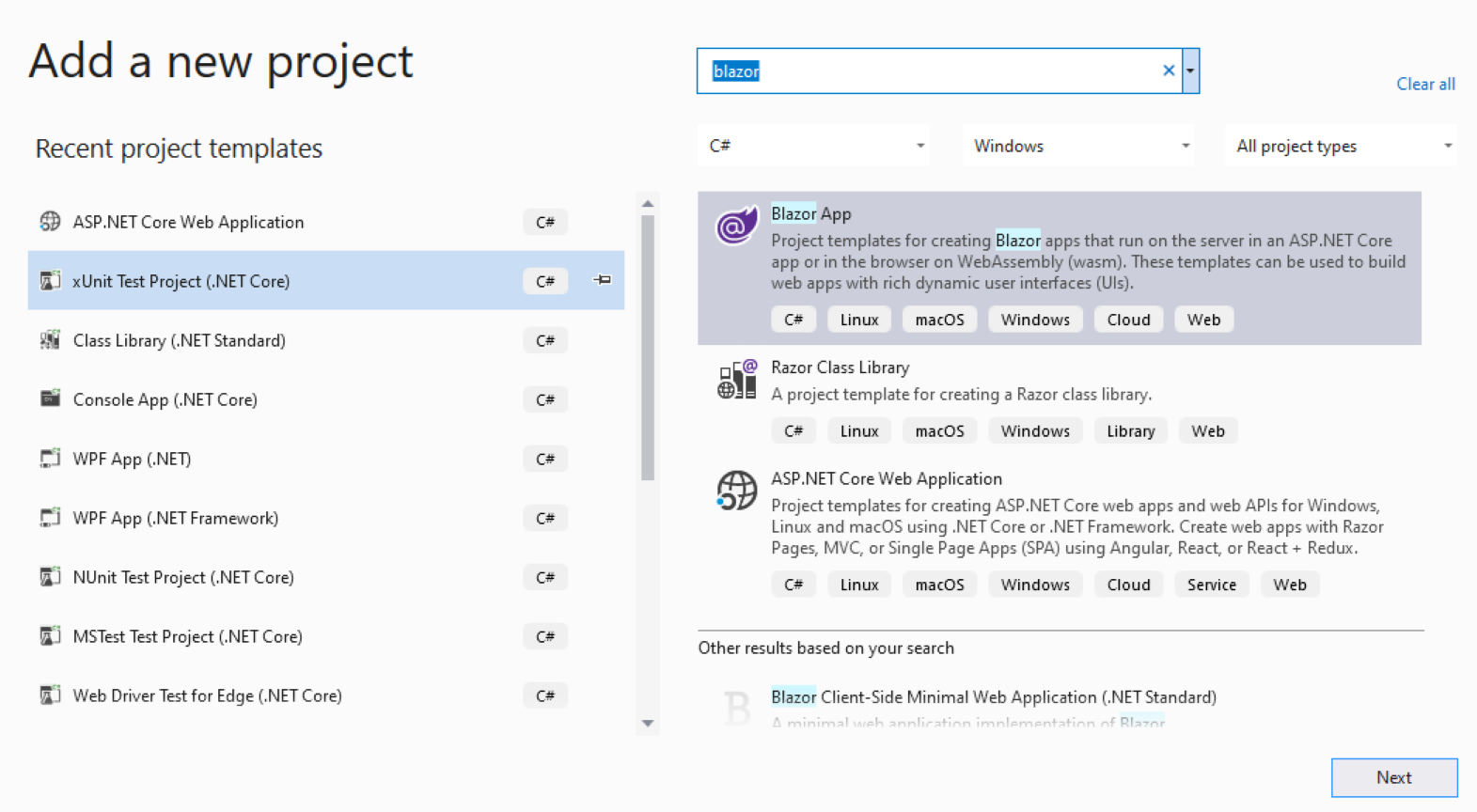
Task: Click the recent templates scrollbar thumb
Action: [x=648, y=348]
